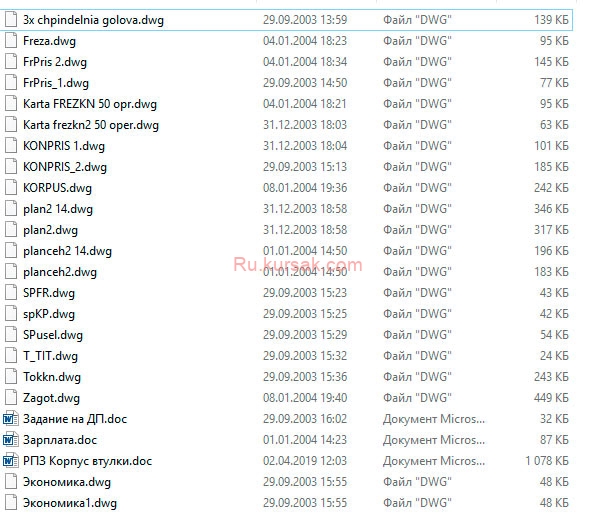Image resolution: width=596 pixels, height=528 pixels.
Task: Select РПЗ Корпус втулки.doc file name
Action: 87,461
